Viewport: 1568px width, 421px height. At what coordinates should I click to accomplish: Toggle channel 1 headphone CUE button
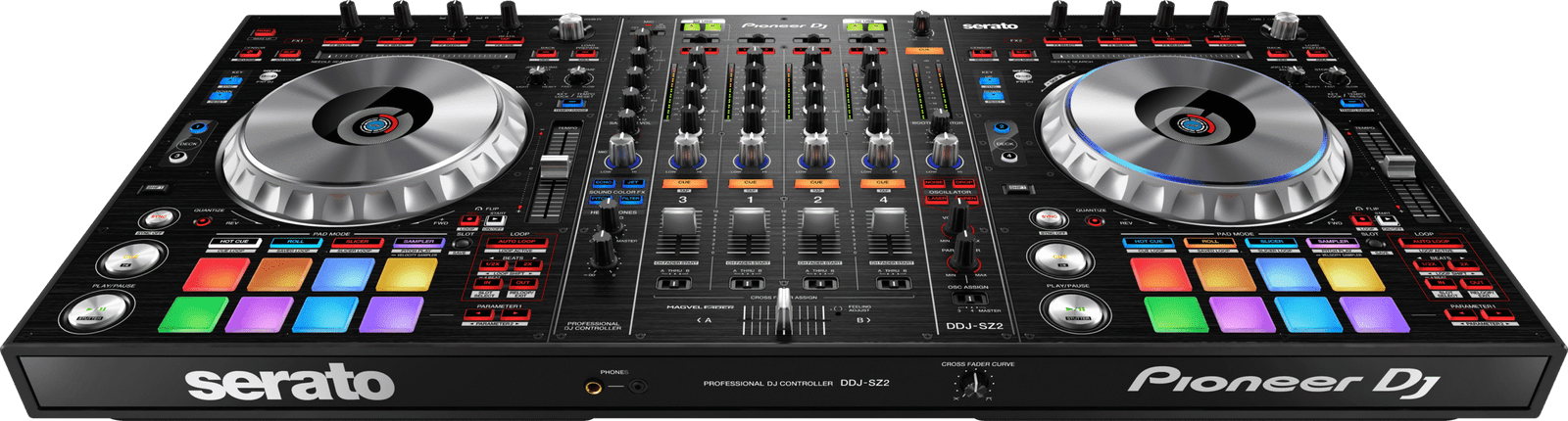(x=750, y=182)
